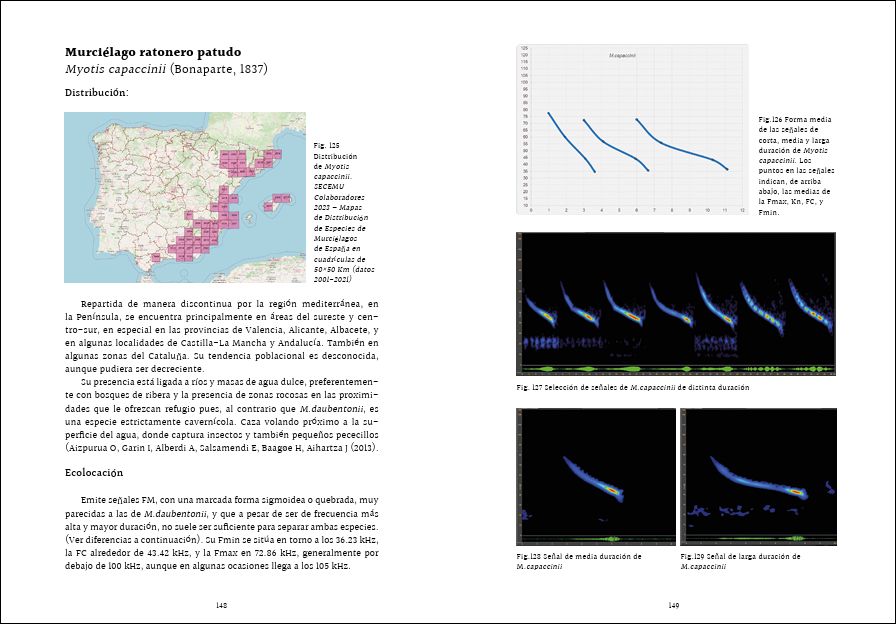This screenshot has height=624, width=896.
Task: Click page number 149
Action: pos(674,605)
